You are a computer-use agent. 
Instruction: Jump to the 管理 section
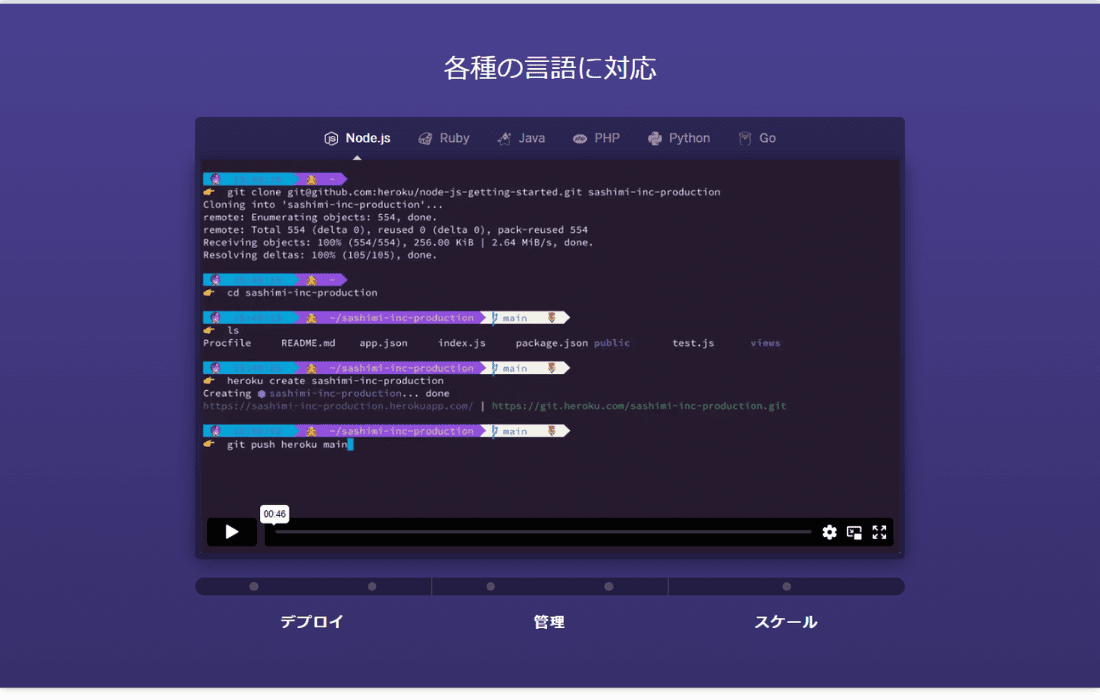click(549, 621)
